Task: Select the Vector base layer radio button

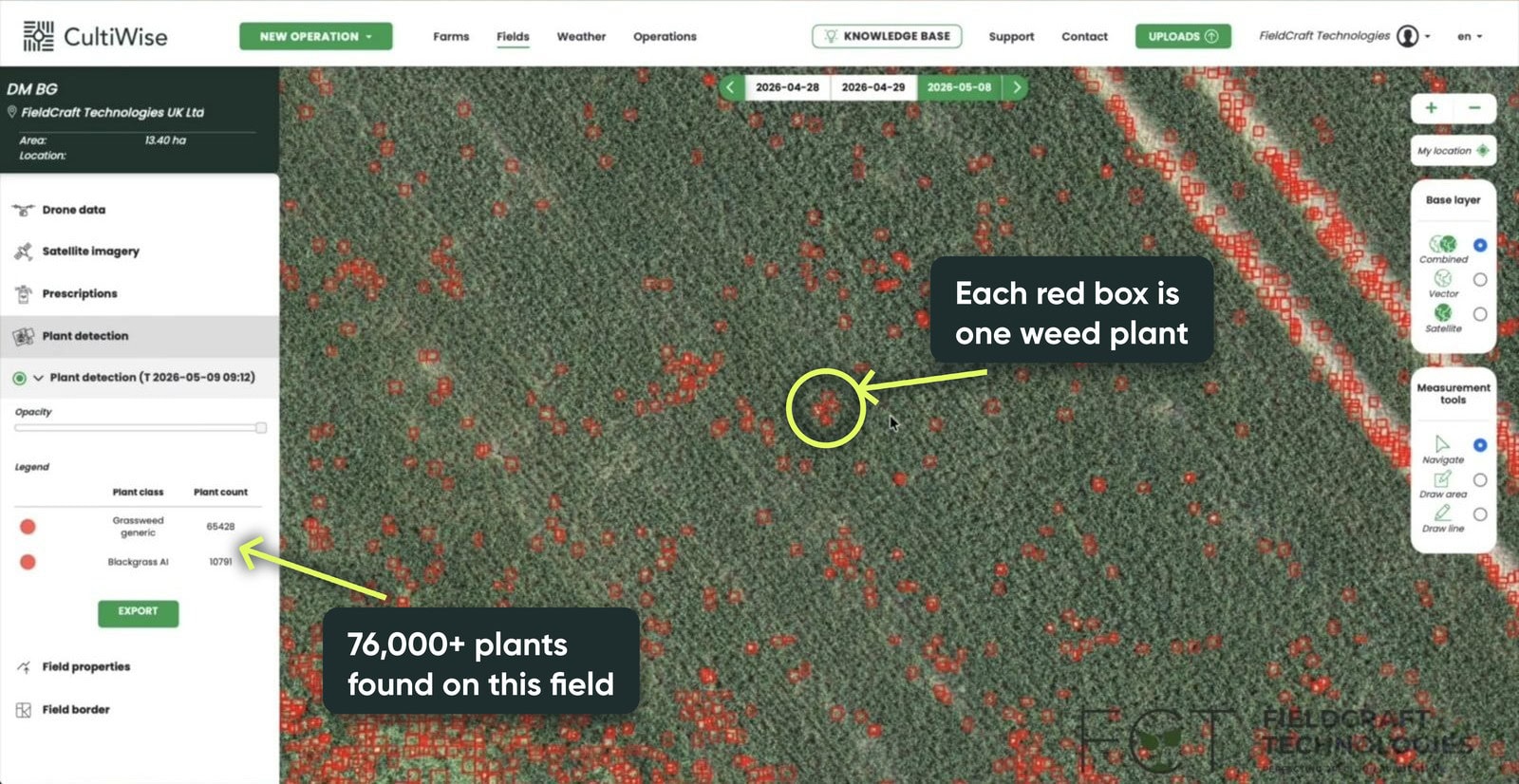Action: [x=1480, y=279]
